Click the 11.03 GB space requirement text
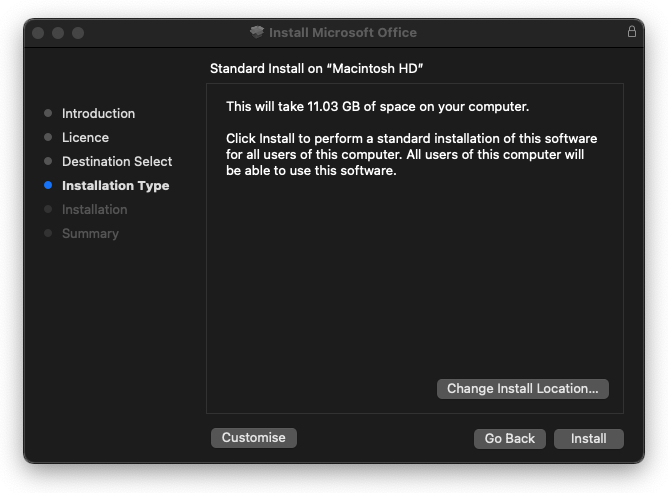Image resolution: width=668 pixels, height=493 pixels. [x=377, y=106]
